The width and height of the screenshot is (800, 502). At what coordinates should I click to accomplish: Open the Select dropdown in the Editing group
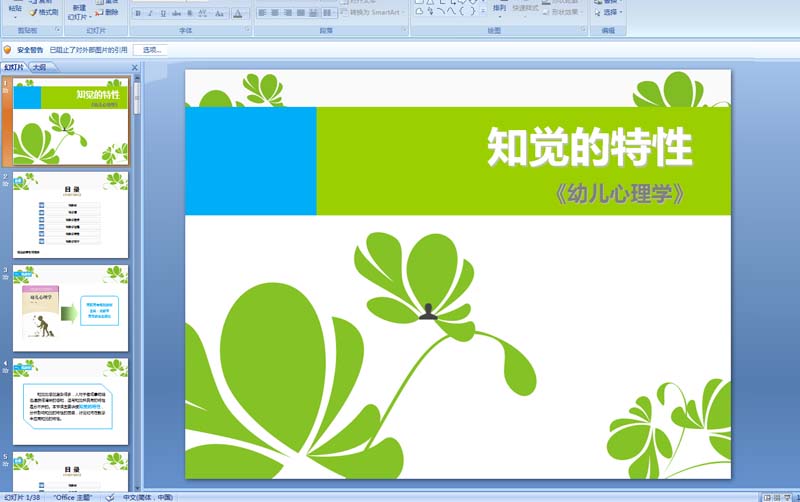[x=608, y=12]
